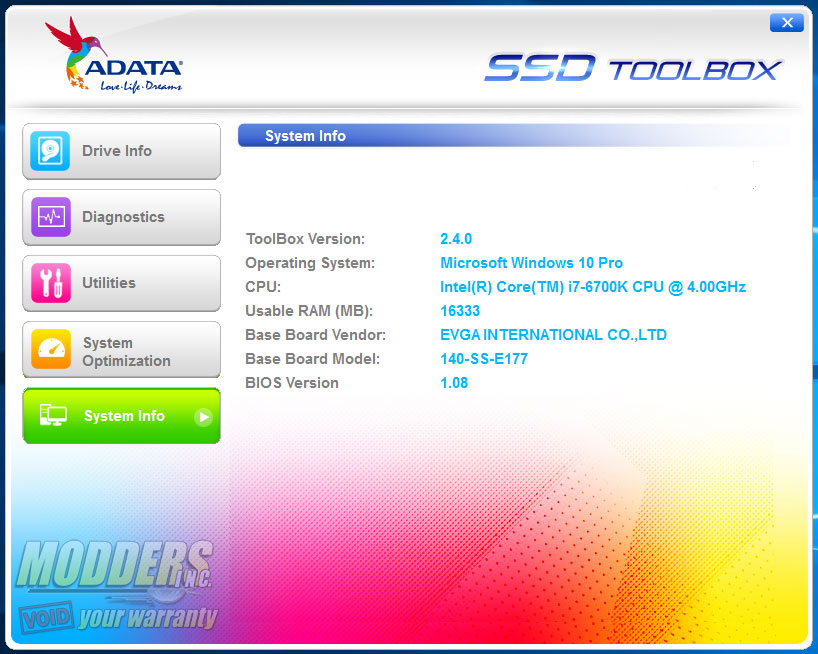Click the System Optimization gauge icon
Screen dimensions: 818x654
[x=51, y=349]
